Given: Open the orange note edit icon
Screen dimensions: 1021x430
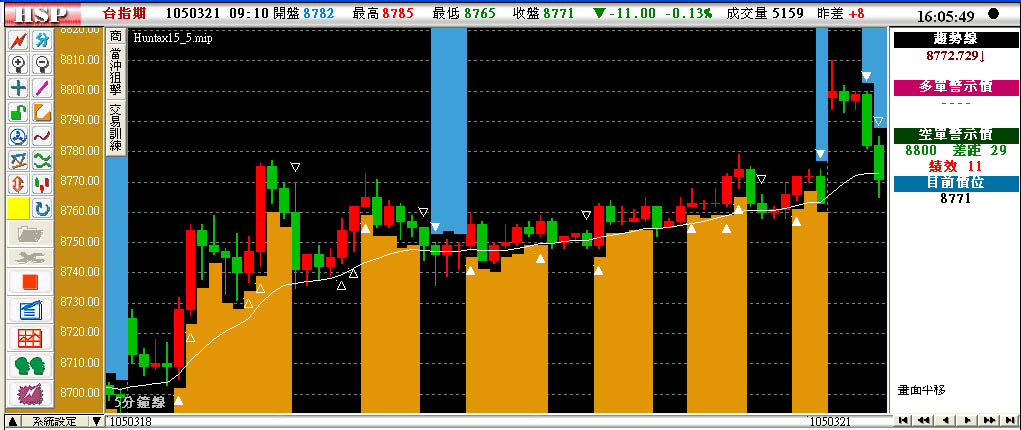Looking at the screenshot, I should 43,113.
